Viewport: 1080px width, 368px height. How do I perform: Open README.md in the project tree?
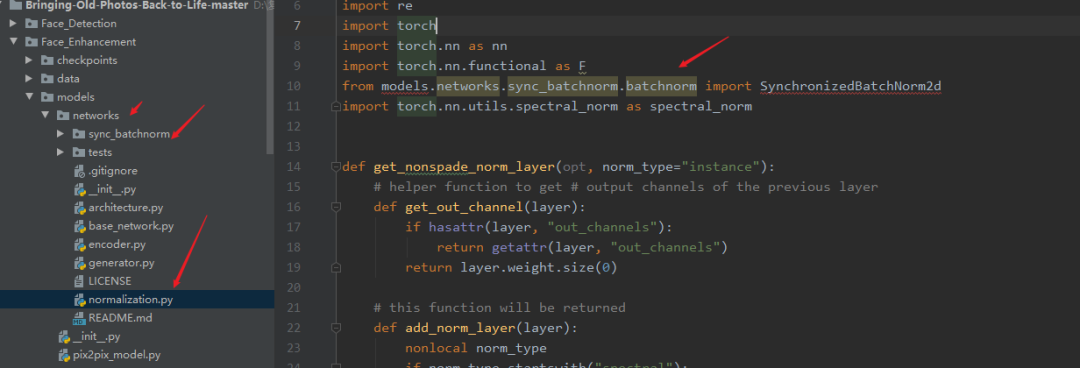coord(121,318)
